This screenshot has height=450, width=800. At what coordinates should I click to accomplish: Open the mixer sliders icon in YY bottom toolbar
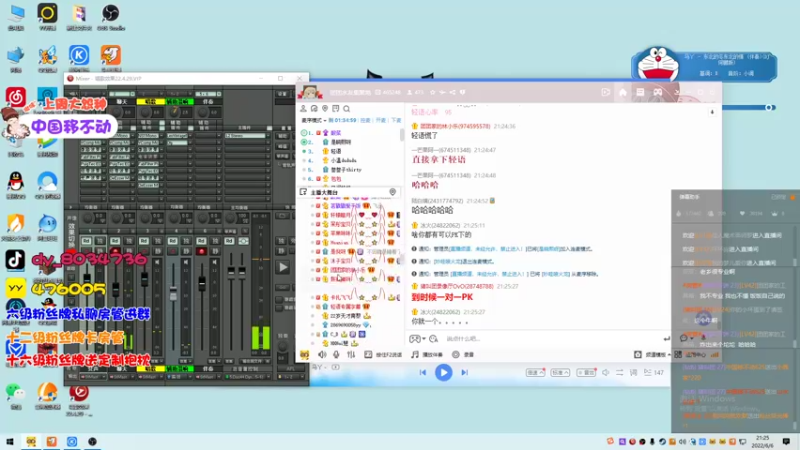[x=351, y=354]
